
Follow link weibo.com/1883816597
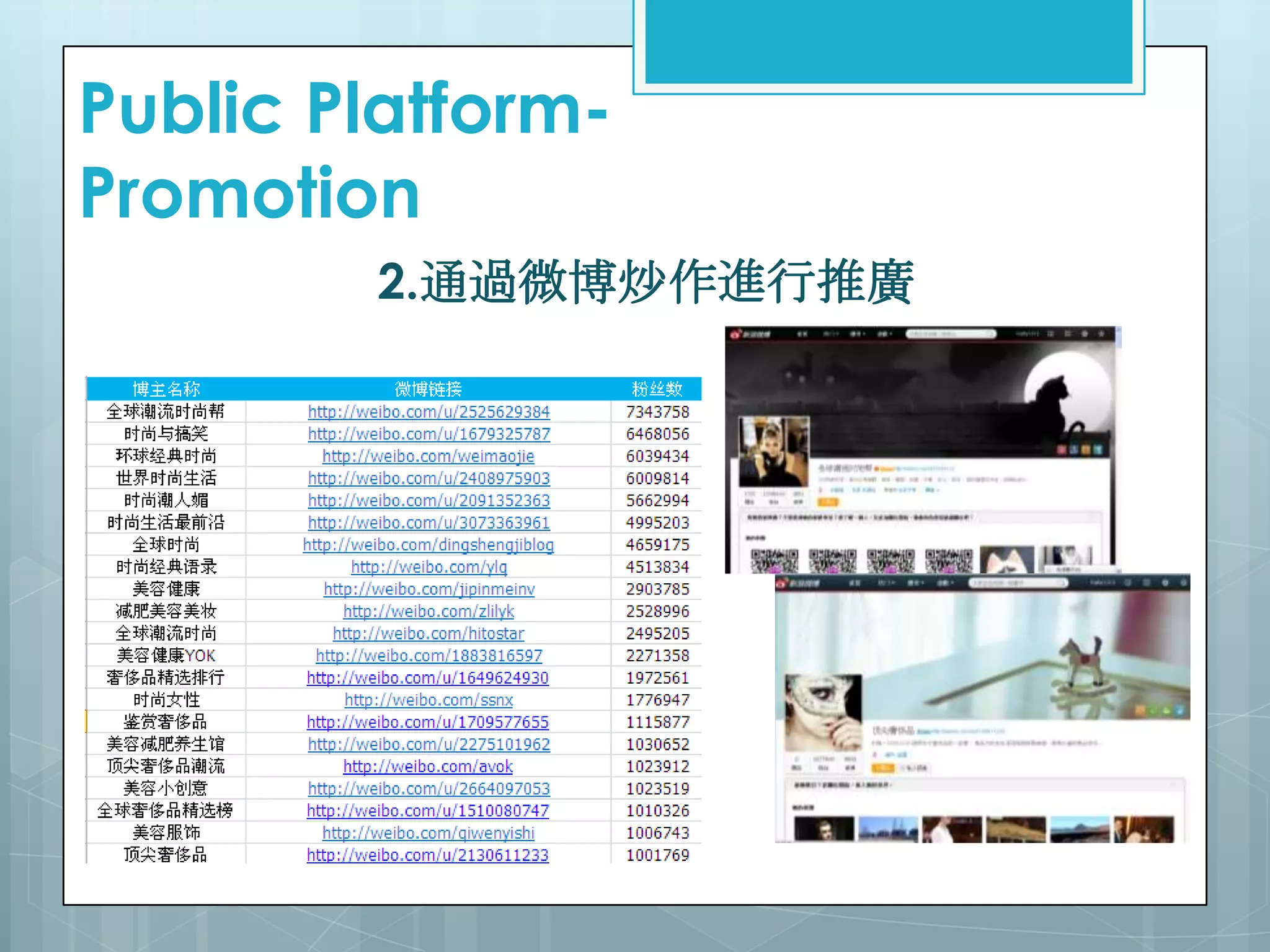tap(429, 656)
